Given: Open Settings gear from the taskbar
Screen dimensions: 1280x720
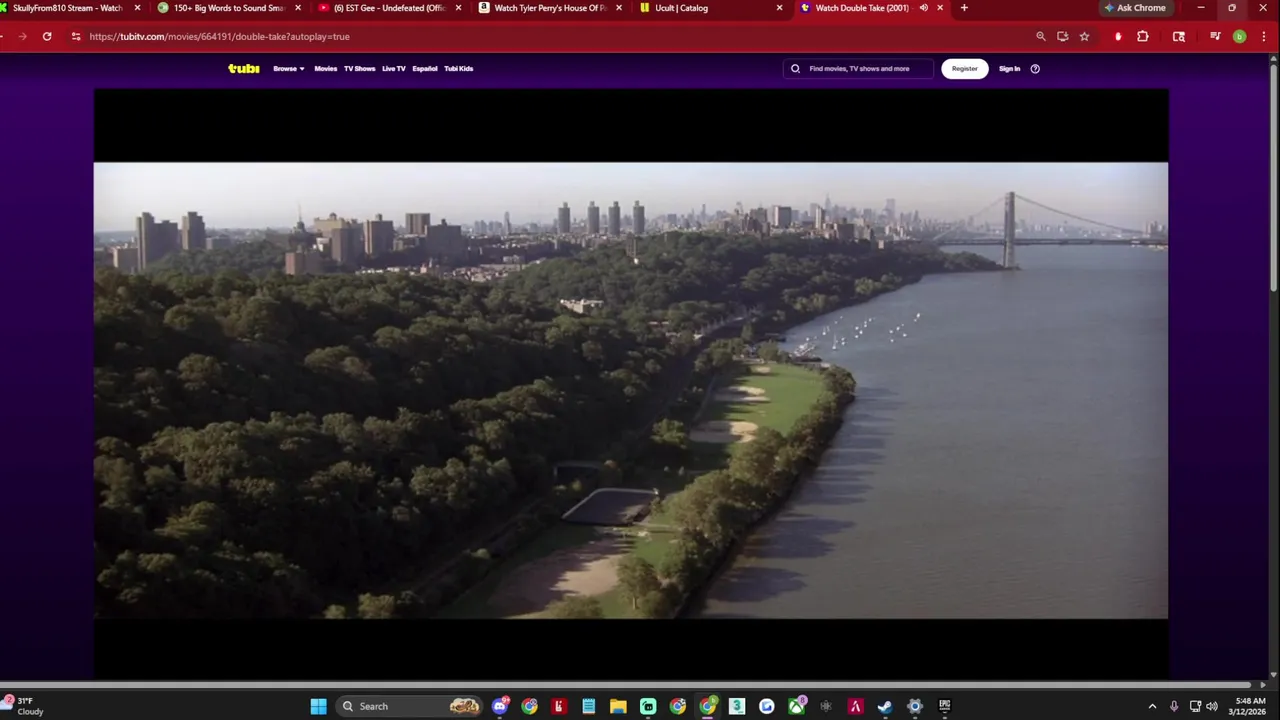Looking at the screenshot, I should tap(915, 706).
